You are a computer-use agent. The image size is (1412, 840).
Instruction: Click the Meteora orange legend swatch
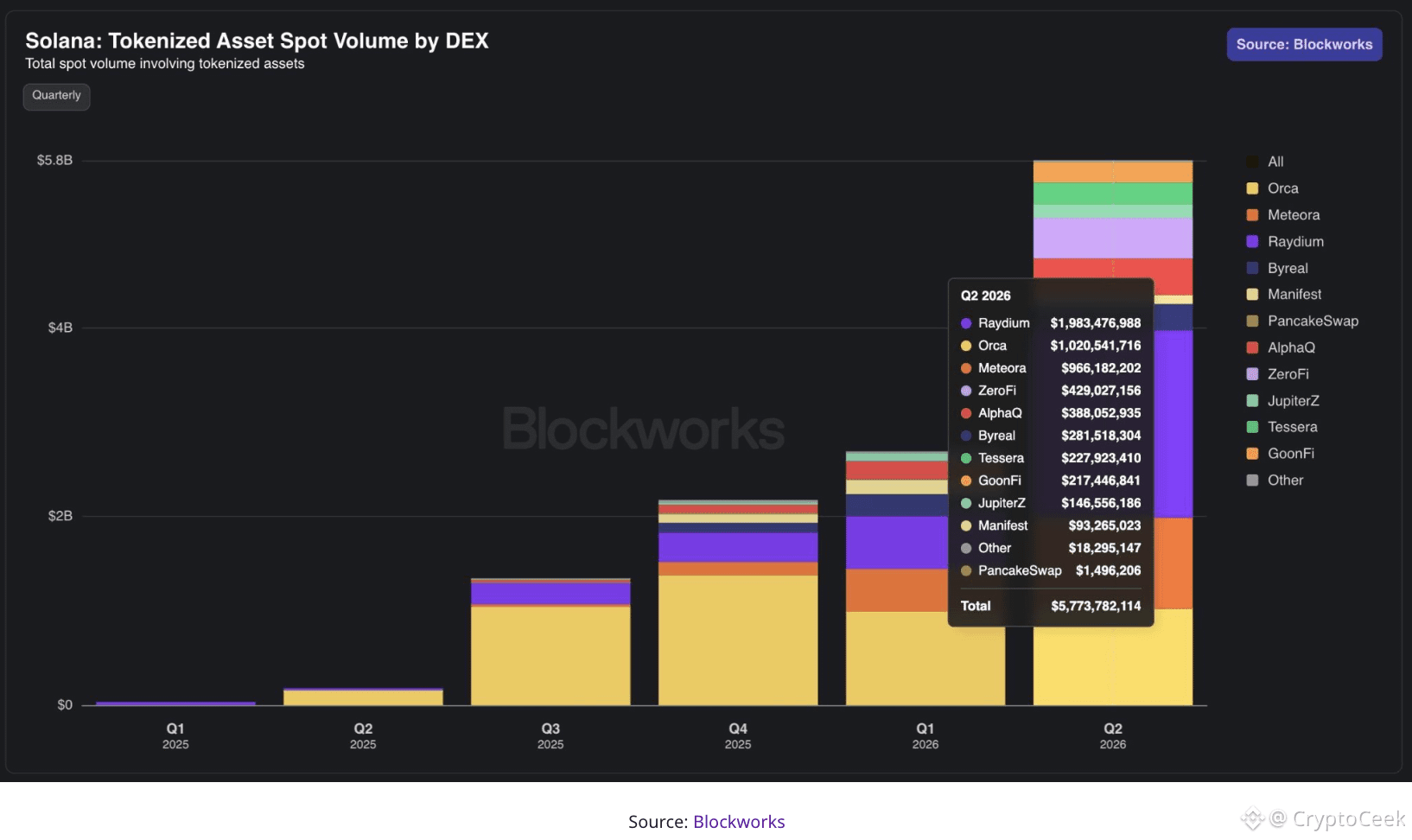pyautogui.click(x=1252, y=215)
